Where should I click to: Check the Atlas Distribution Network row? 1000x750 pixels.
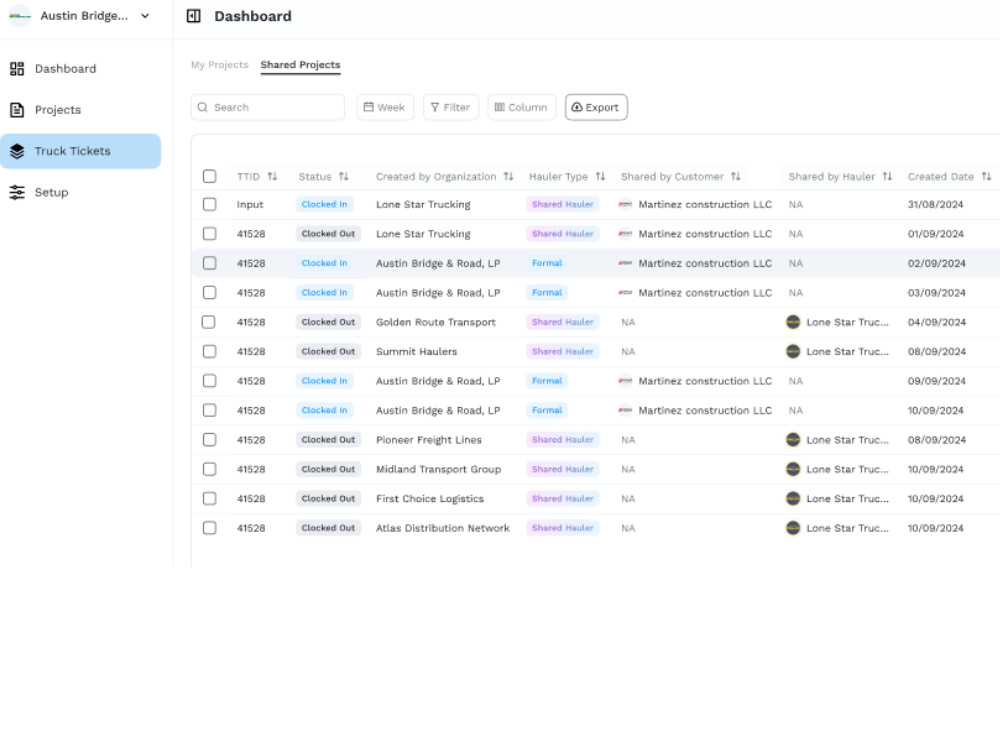coord(209,528)
